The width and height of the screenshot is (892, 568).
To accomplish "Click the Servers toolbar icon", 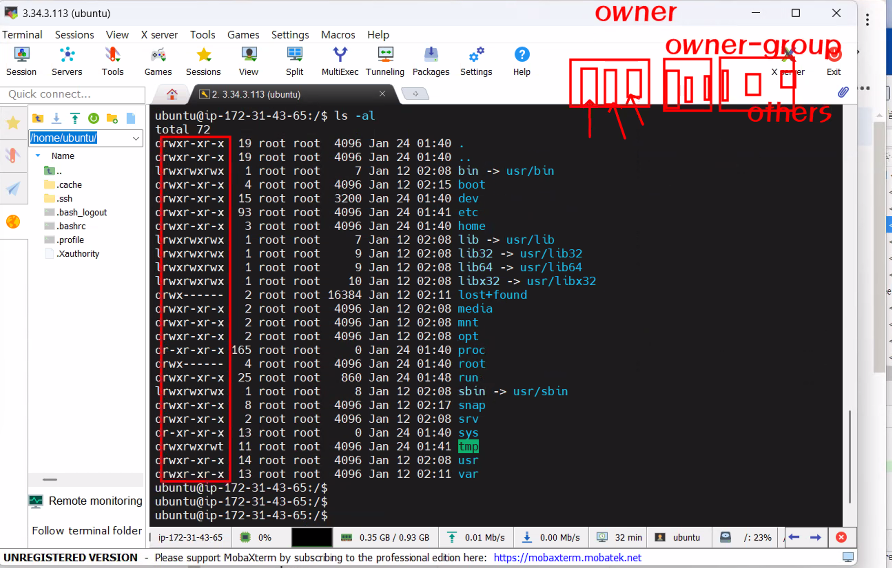I will tap(67, 61).
